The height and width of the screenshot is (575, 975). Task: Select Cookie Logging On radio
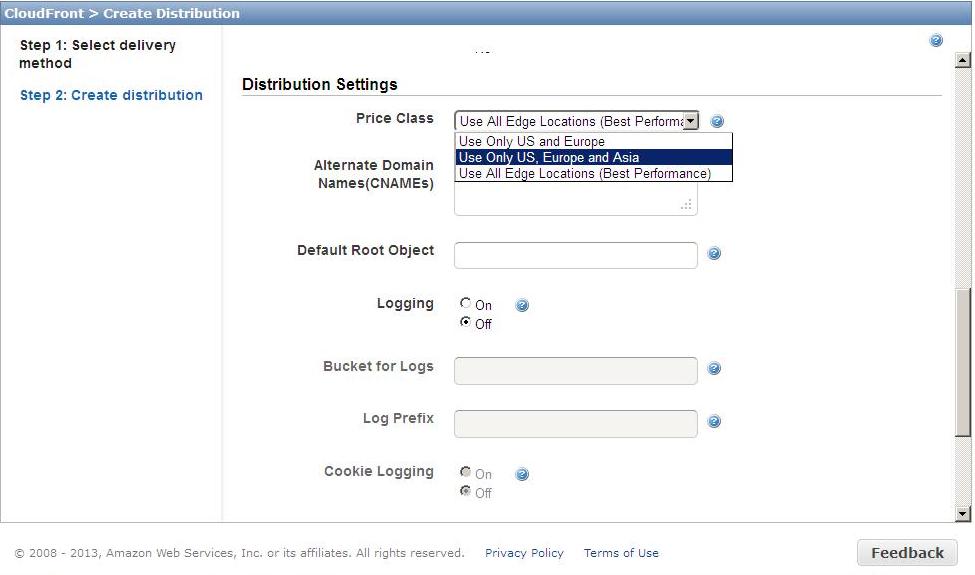(465, 472)
